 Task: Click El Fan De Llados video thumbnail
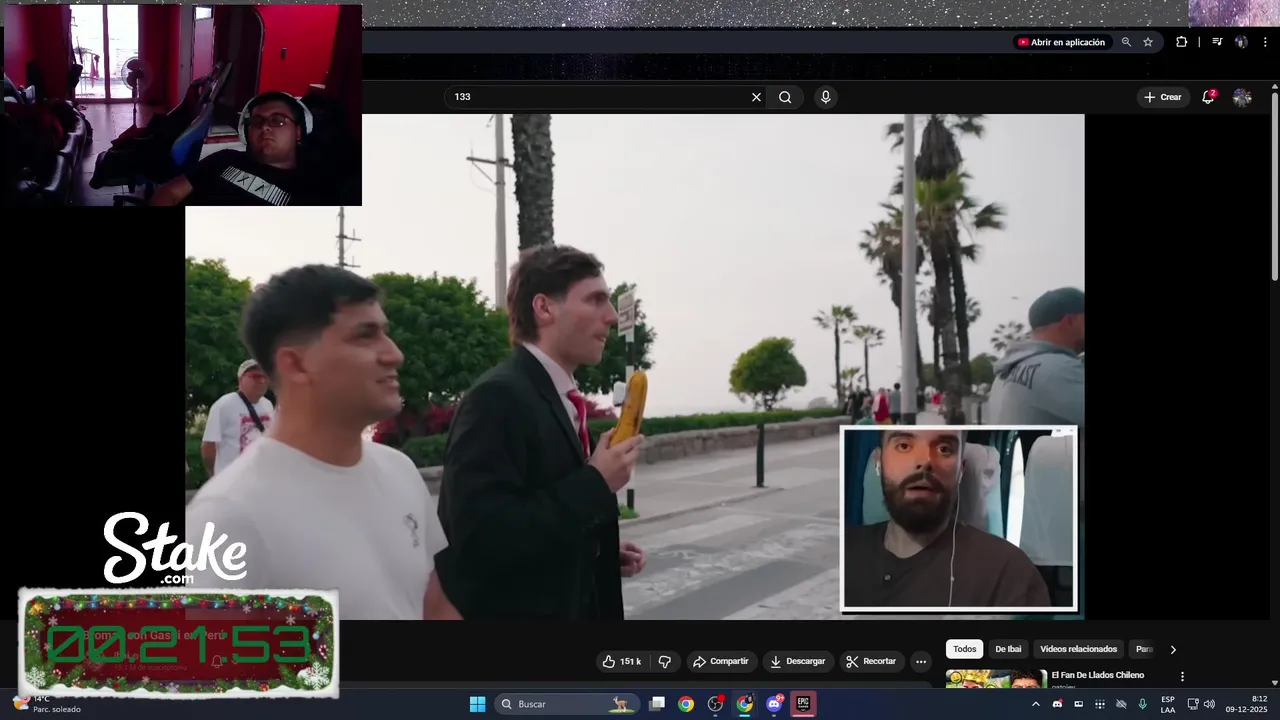(996, 679)
